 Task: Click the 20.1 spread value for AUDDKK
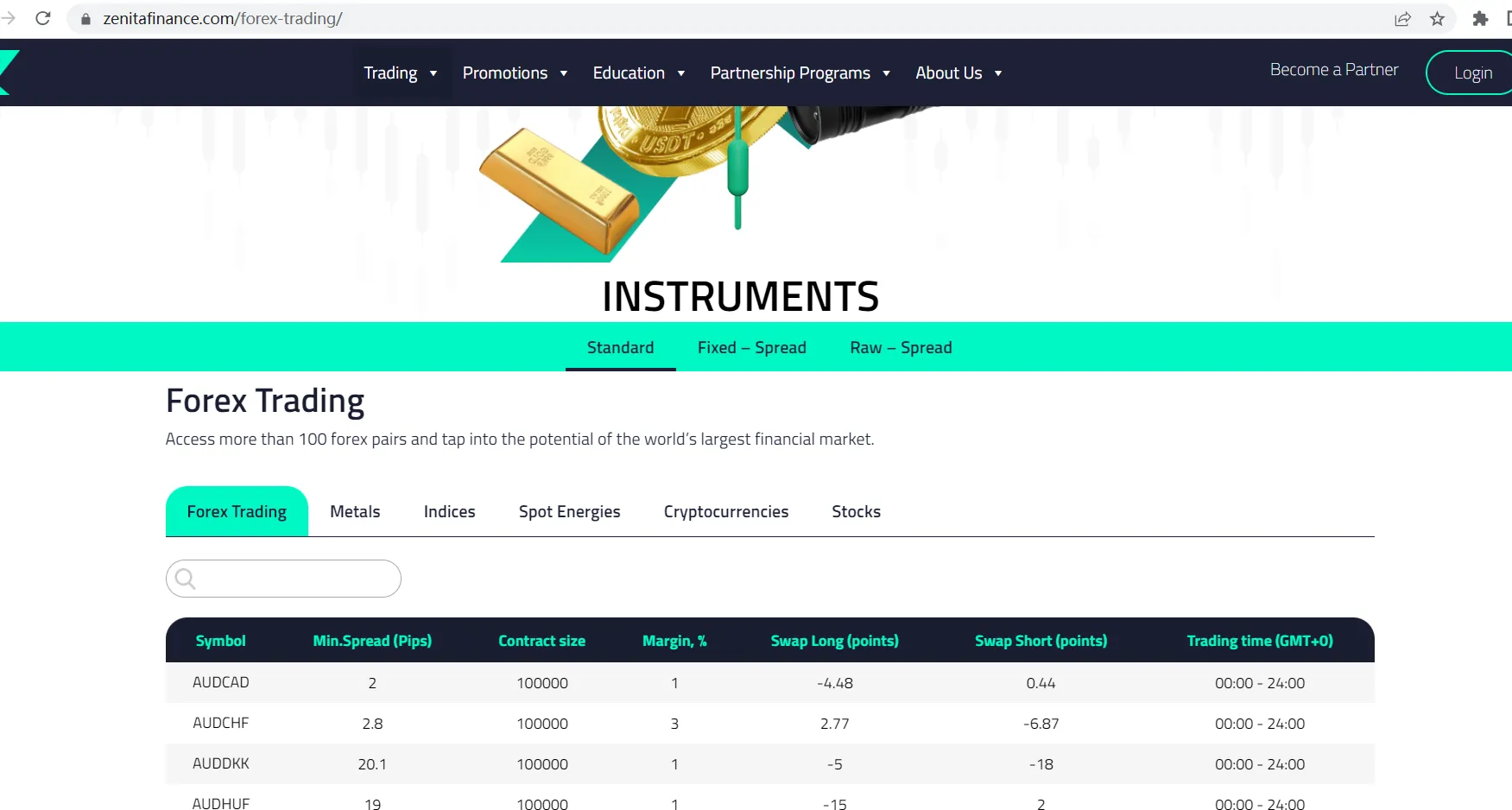(x=372, y=764)
